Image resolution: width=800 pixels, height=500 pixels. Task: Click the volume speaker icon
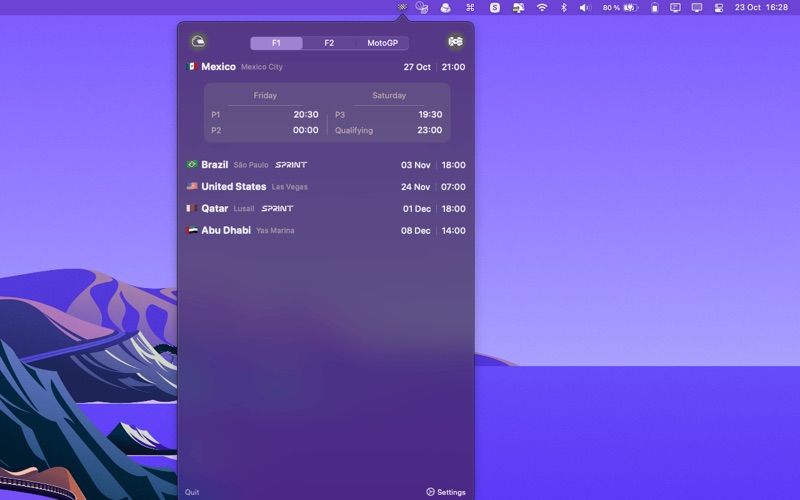tap(585, 7)
